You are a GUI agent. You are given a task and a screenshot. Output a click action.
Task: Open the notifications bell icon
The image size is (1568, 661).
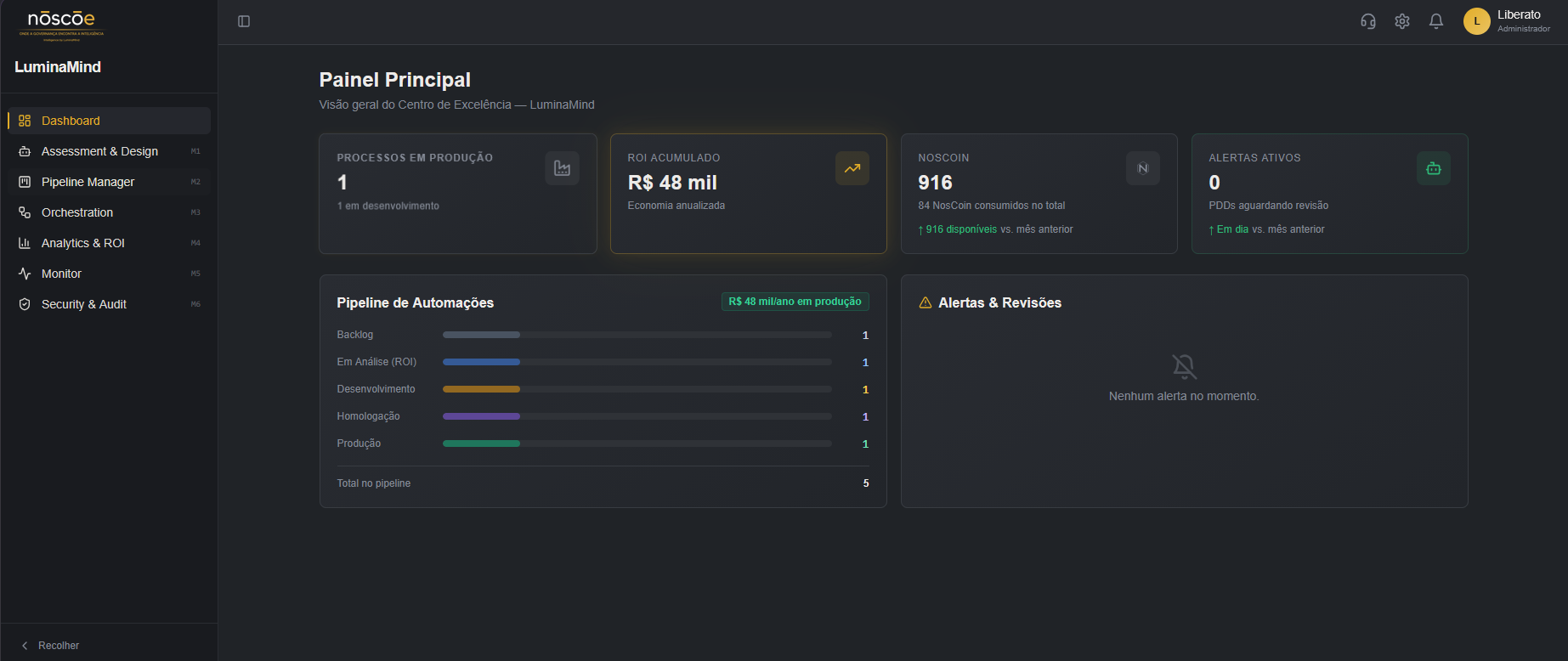(1436, 21)
